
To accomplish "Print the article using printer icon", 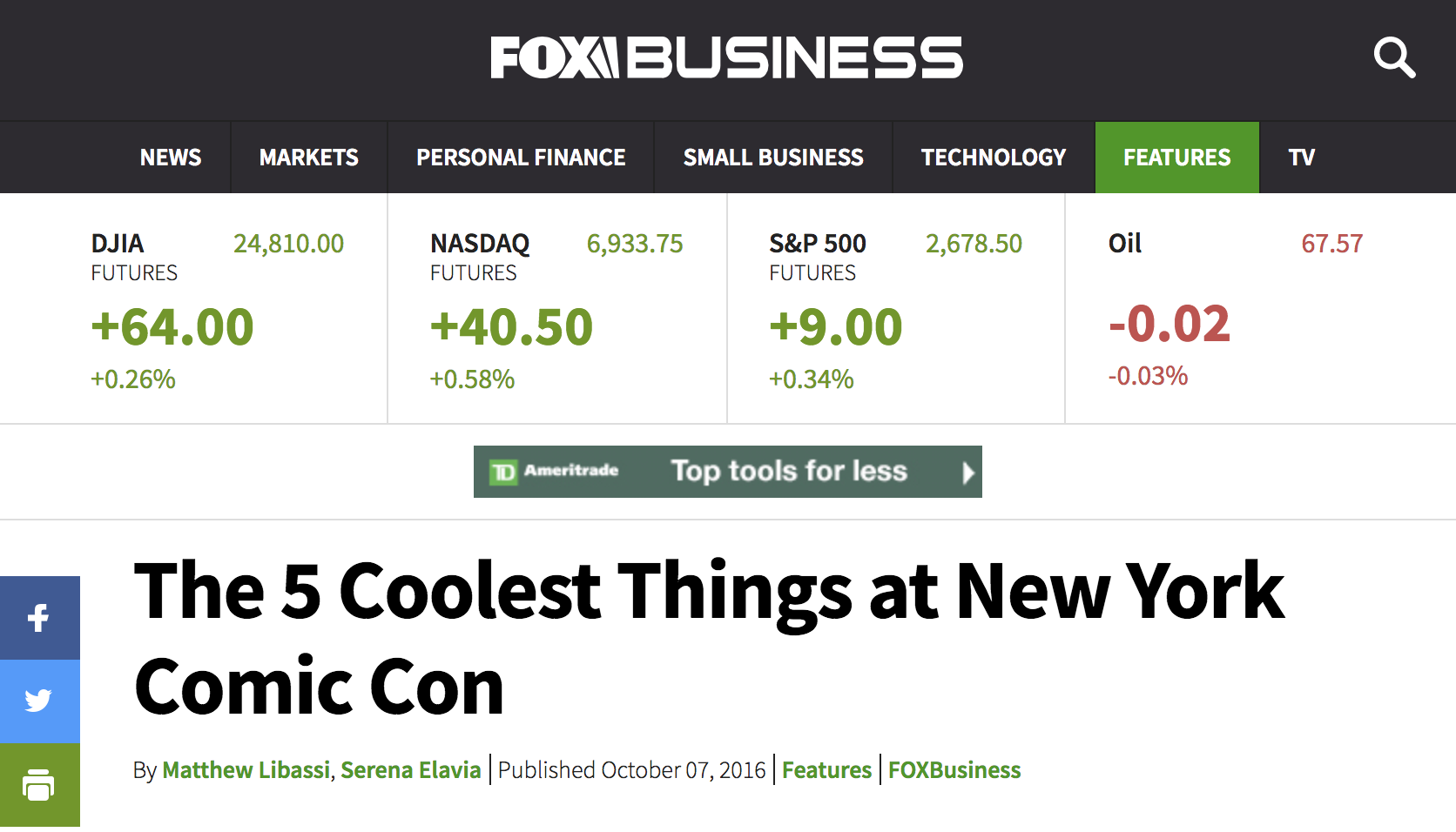I will 39,785.
